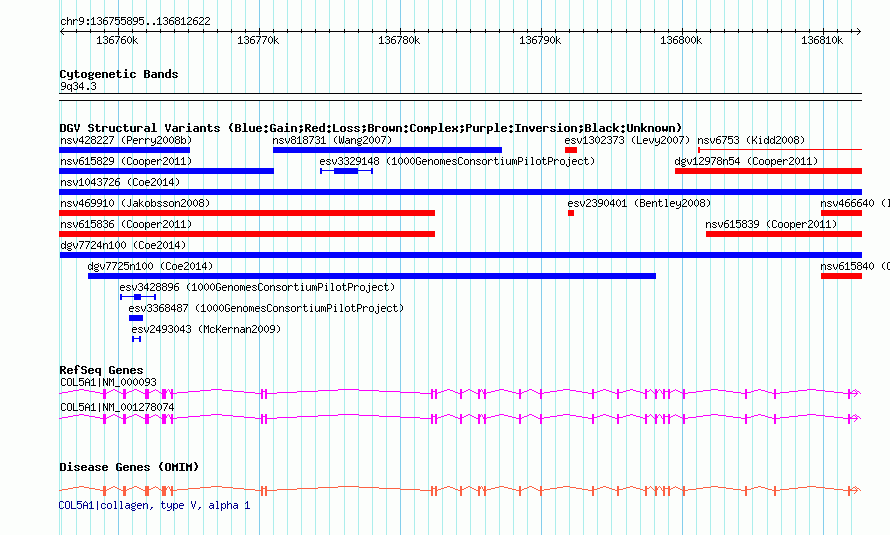Click the esv2493043 (McKernan2009) tiny blue glyph
Viewport: 890px width, 535px height.
coord(136,339)
